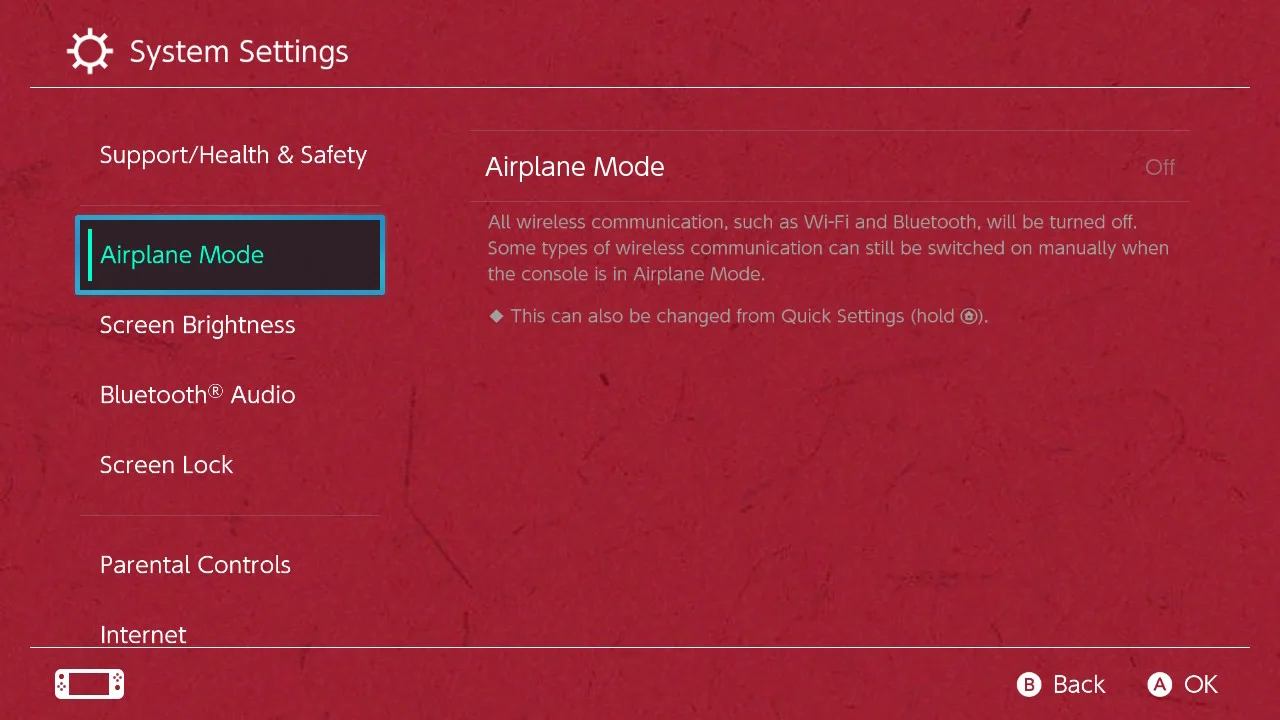Click the Off status of Airplane Mode
The height and width of the screenshot is (720, 1280).
click(x=1160, y=167)
